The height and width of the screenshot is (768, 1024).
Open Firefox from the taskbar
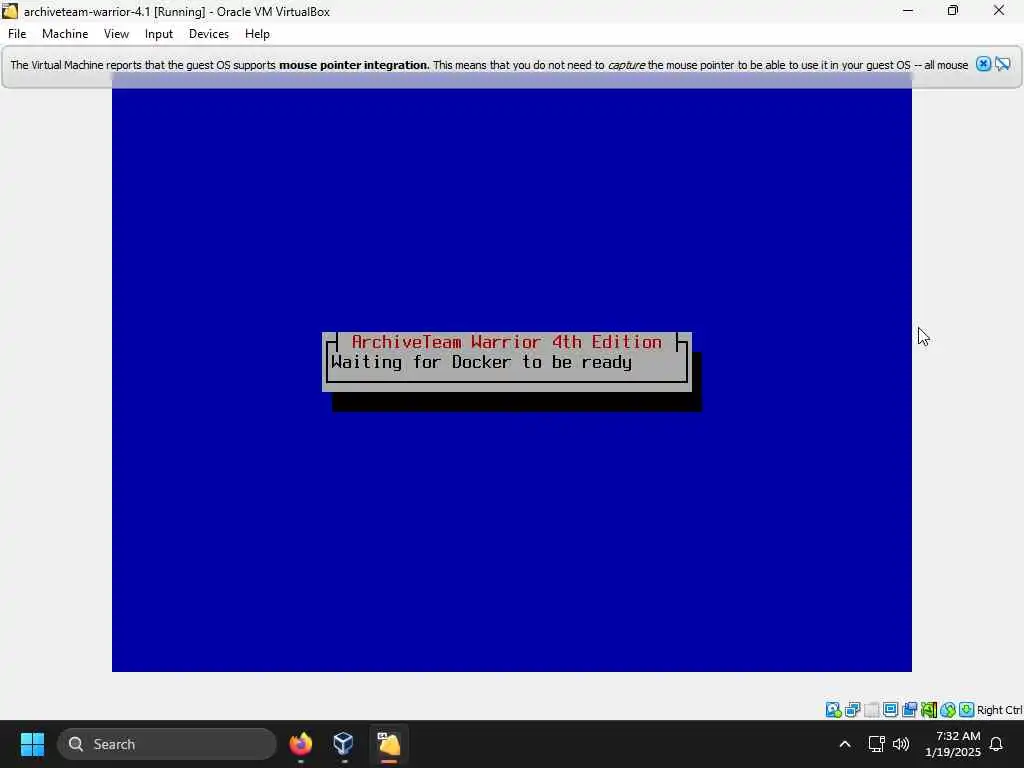(300, 744)
